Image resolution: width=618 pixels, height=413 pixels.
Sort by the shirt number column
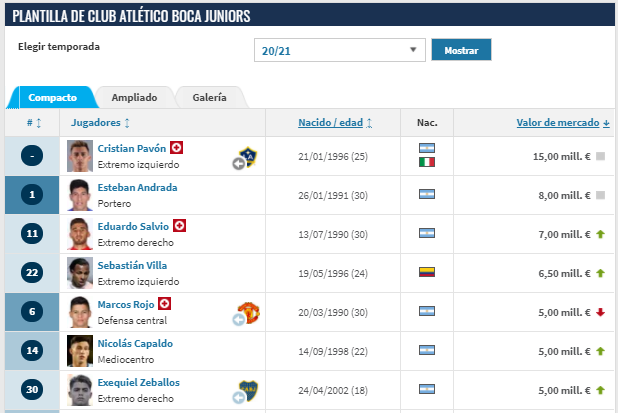[x=34, y=122]
